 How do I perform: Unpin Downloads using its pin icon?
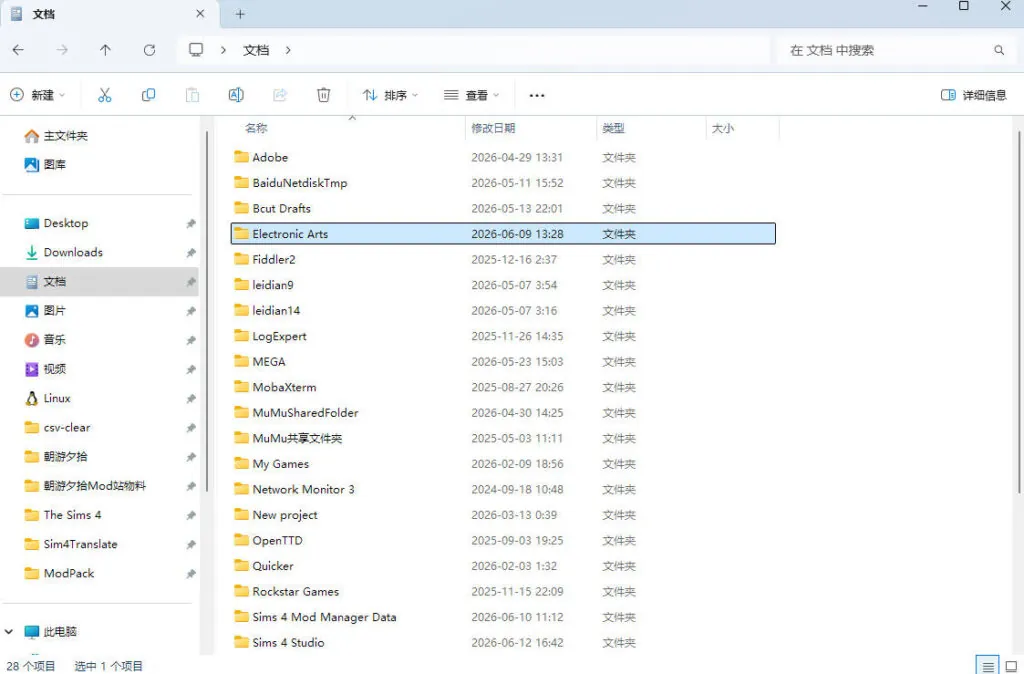click(191, 253)
